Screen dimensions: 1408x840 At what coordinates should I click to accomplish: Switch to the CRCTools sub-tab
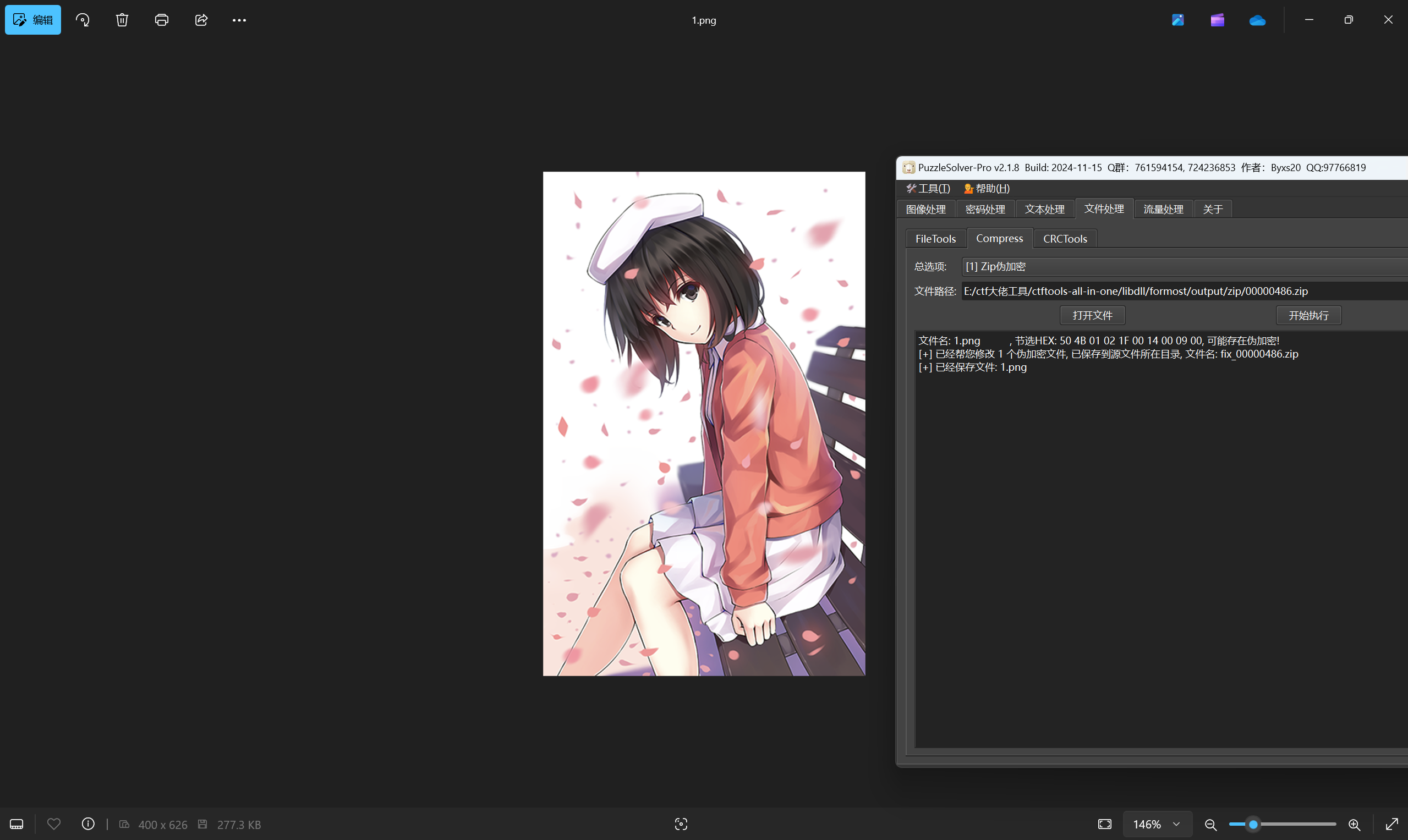click(1065, 238)
